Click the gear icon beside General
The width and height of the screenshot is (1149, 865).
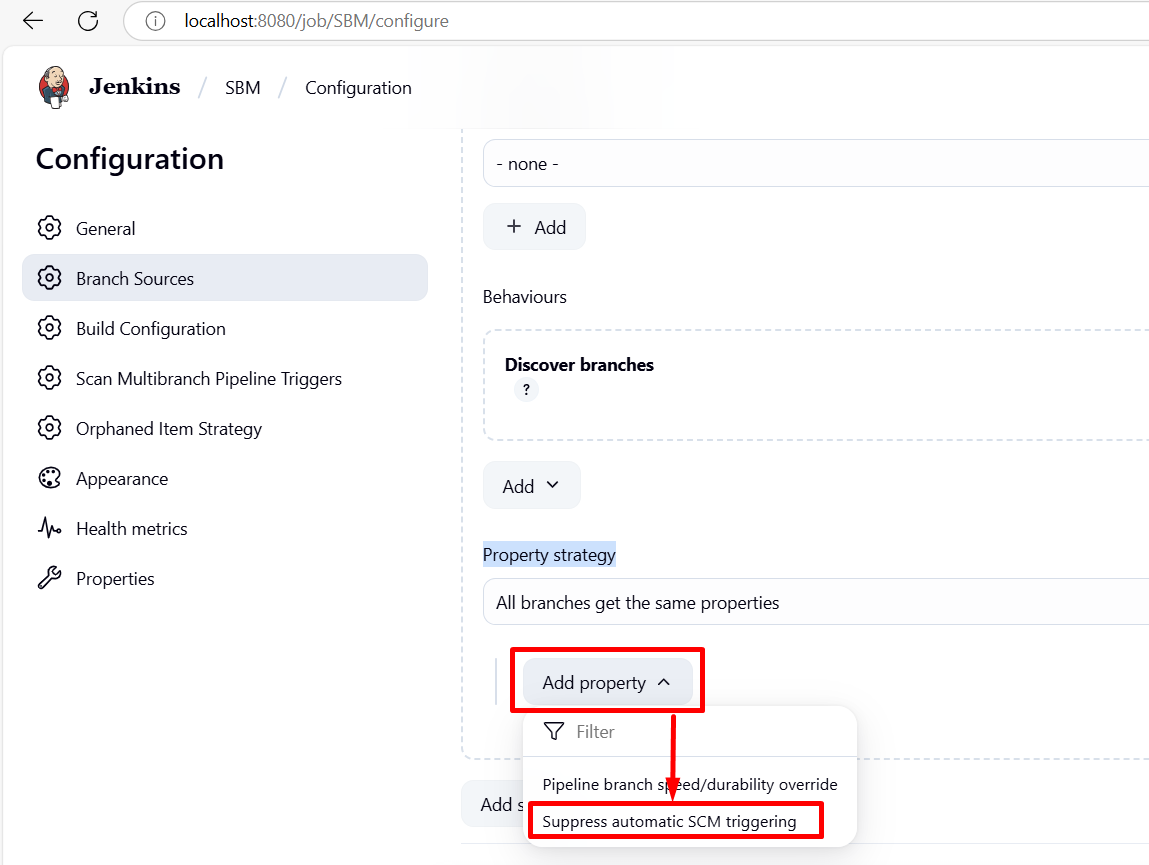pos(49,228)
